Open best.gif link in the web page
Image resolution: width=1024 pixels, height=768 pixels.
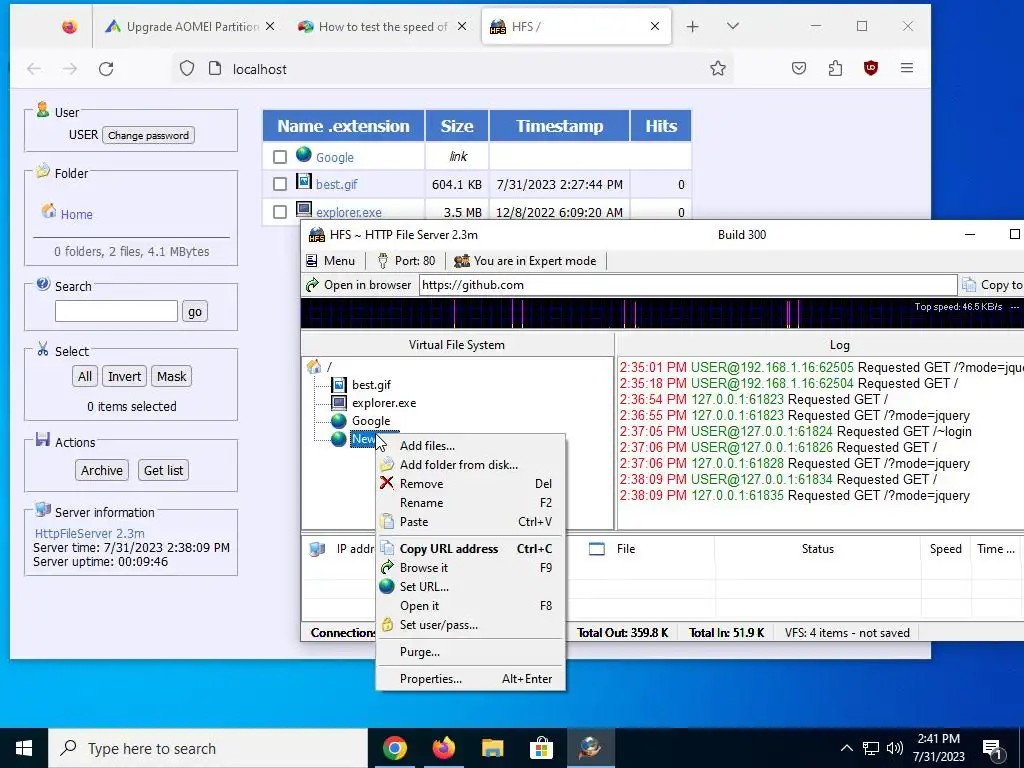[336, 185]
